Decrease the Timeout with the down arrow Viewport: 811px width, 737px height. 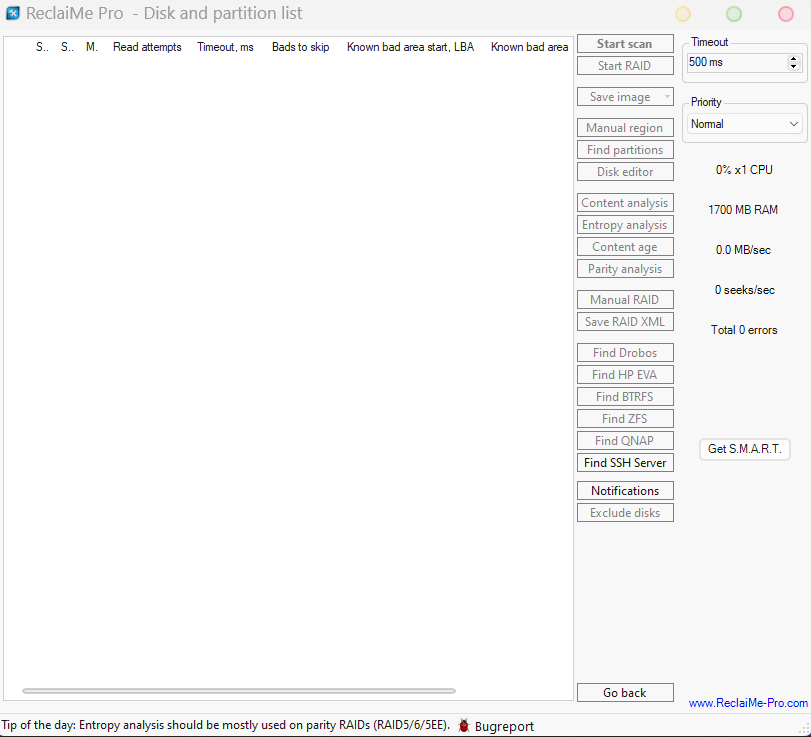793,66
